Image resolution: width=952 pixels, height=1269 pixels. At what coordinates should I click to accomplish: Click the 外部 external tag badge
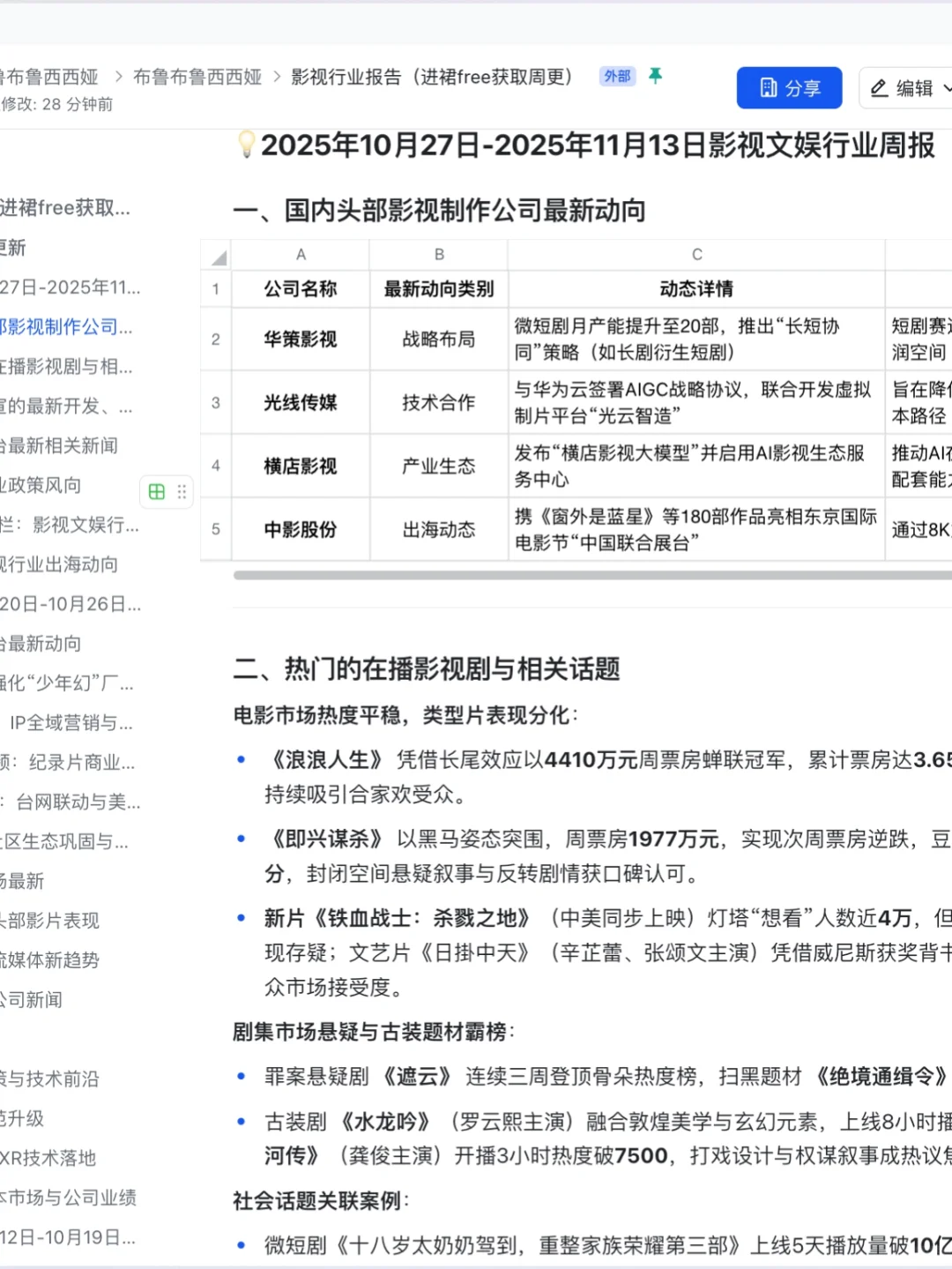[617, 77]
